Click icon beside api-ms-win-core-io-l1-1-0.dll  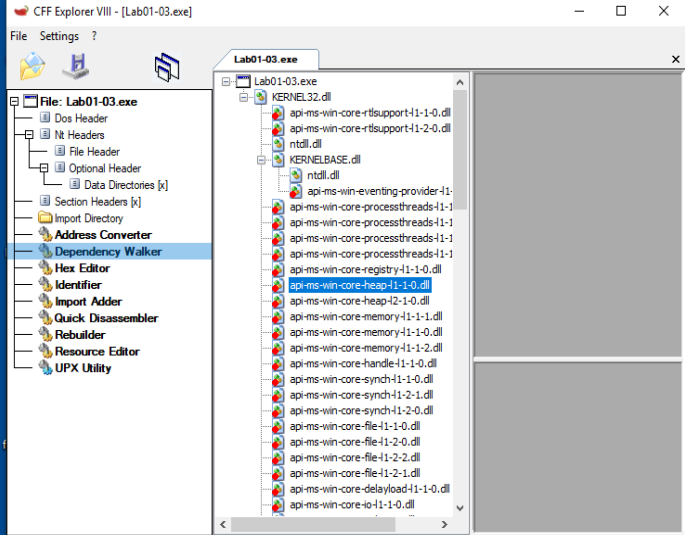(278, 505)
